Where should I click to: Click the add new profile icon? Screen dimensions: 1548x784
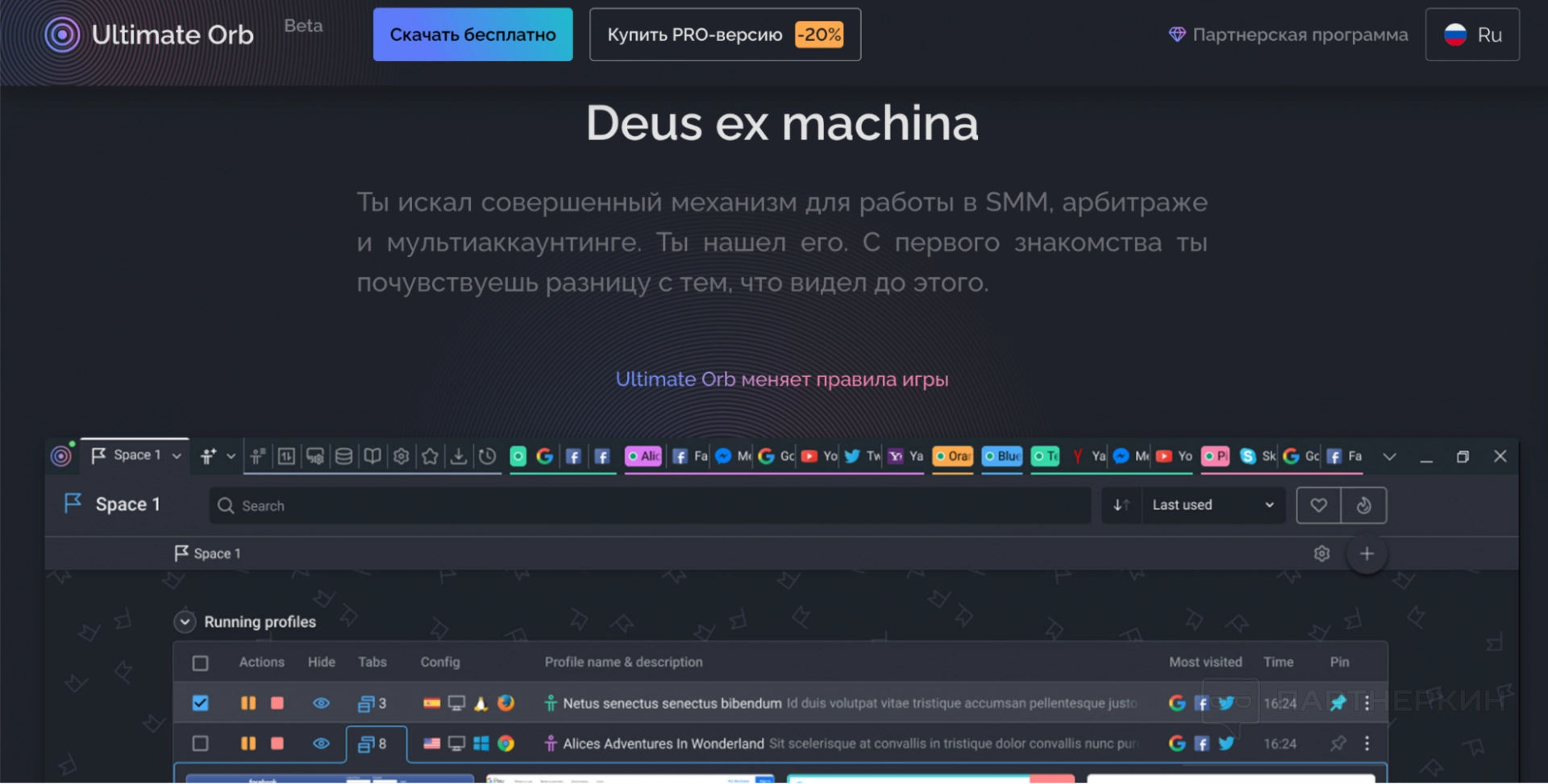pos(208,456)
